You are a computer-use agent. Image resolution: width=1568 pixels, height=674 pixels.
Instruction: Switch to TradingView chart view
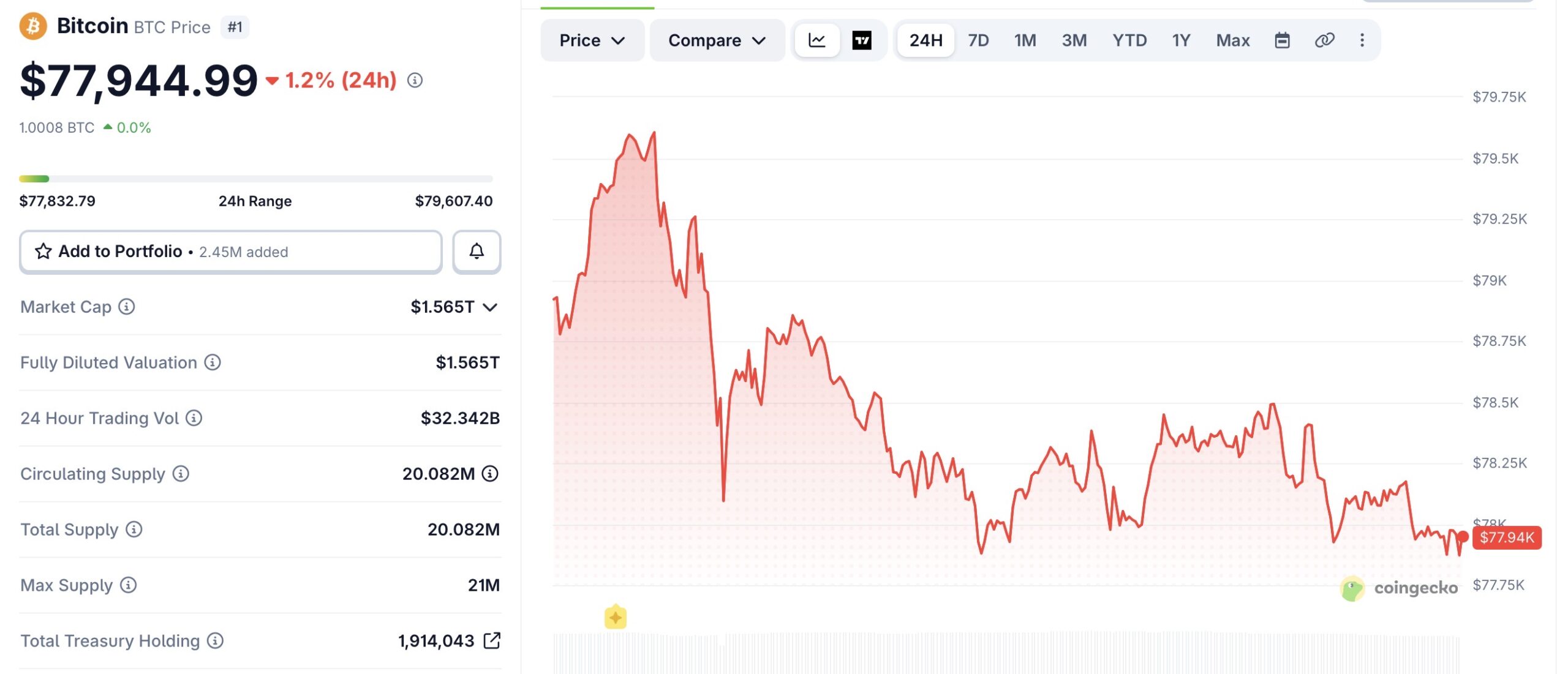point(862,40)
